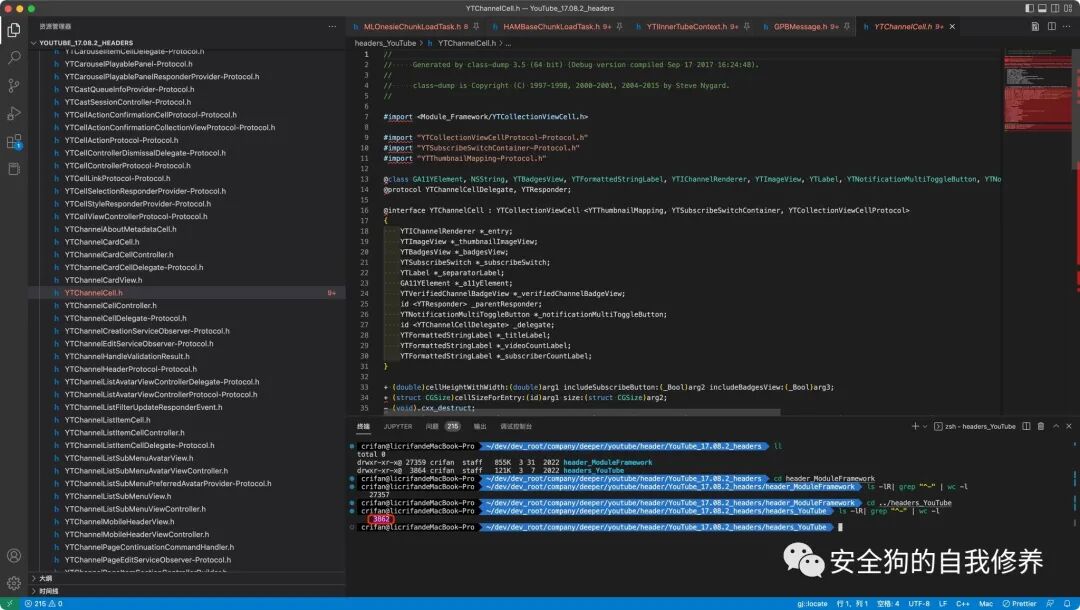Open the Search view in activity bar
The width and height of the screenshot is (1080, 610).
click(14, 58)
